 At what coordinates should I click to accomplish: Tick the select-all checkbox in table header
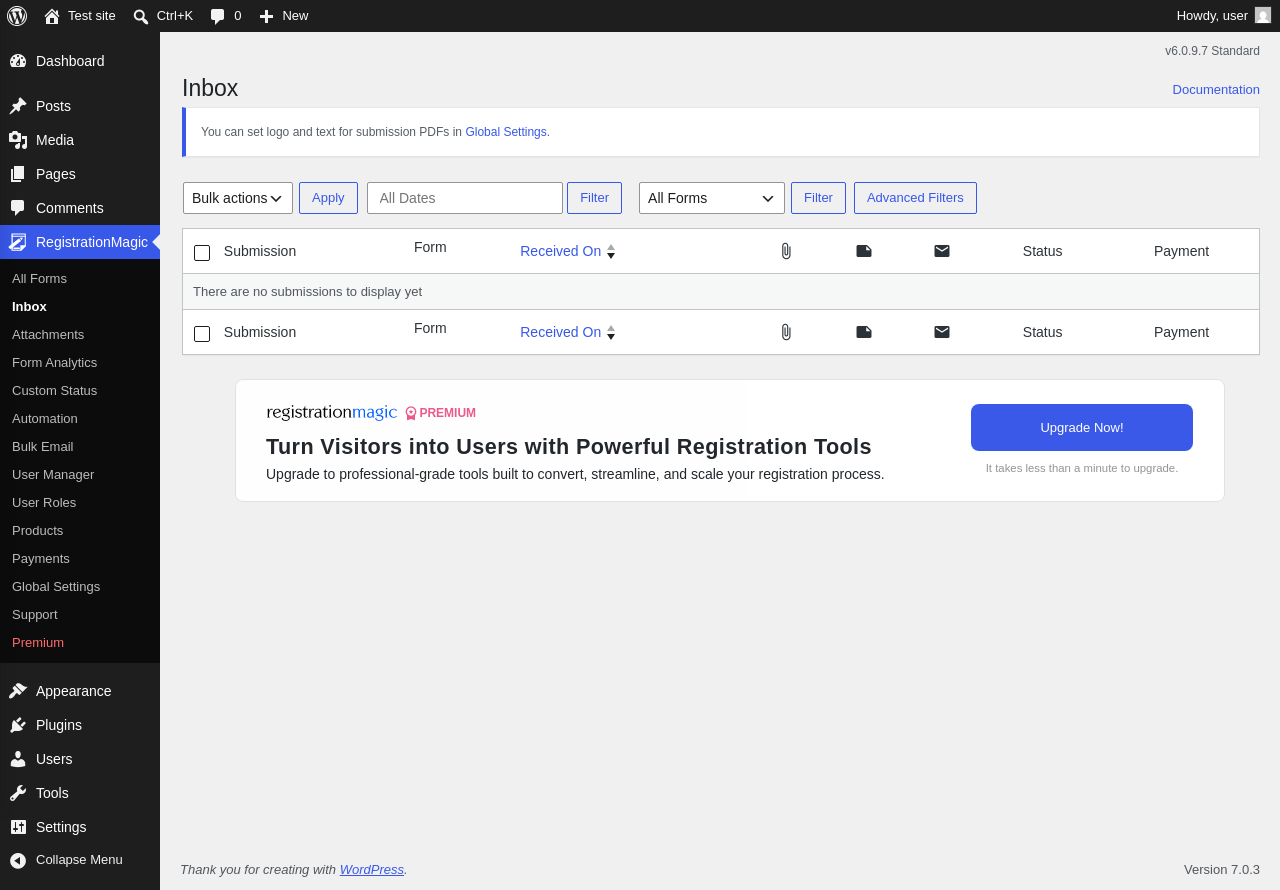coord(202,253)
